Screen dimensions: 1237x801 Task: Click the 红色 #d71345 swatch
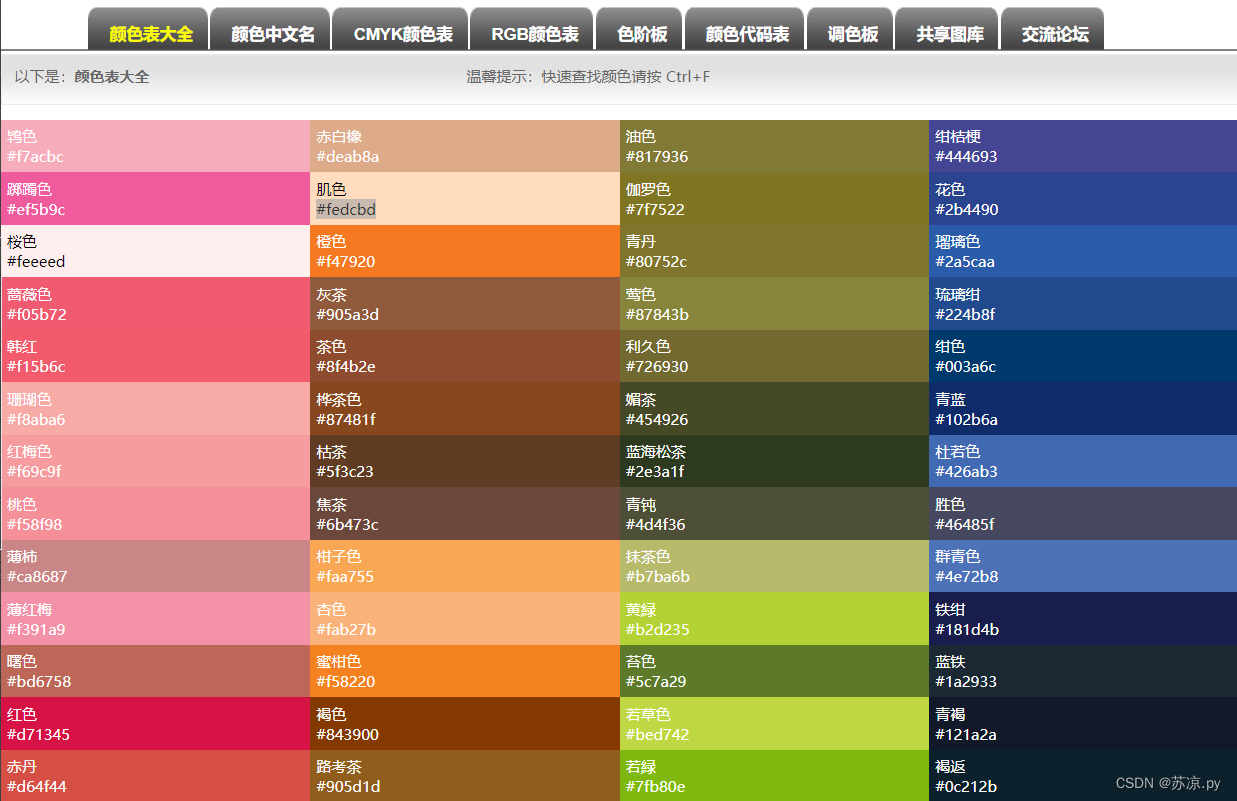click(x=155, y=723)
